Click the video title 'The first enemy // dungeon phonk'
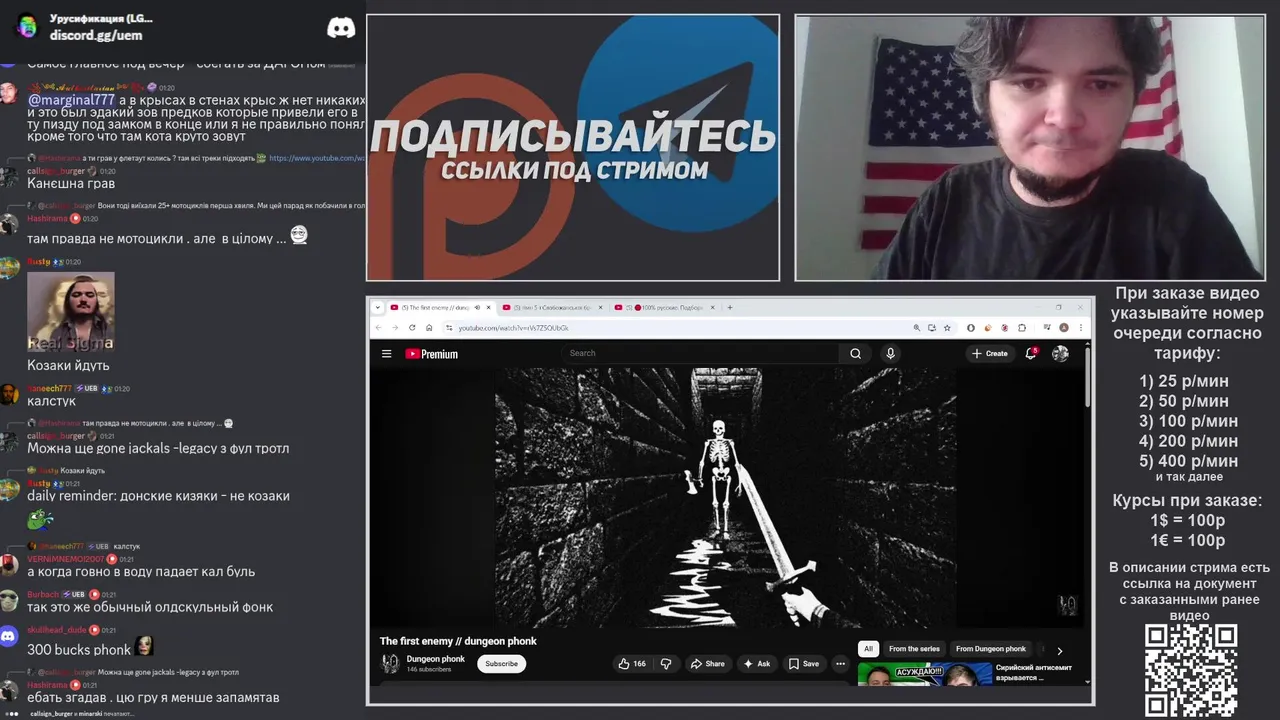This screenshot has height=720, width=1280. pyautogui.click(x=458, y=641)
